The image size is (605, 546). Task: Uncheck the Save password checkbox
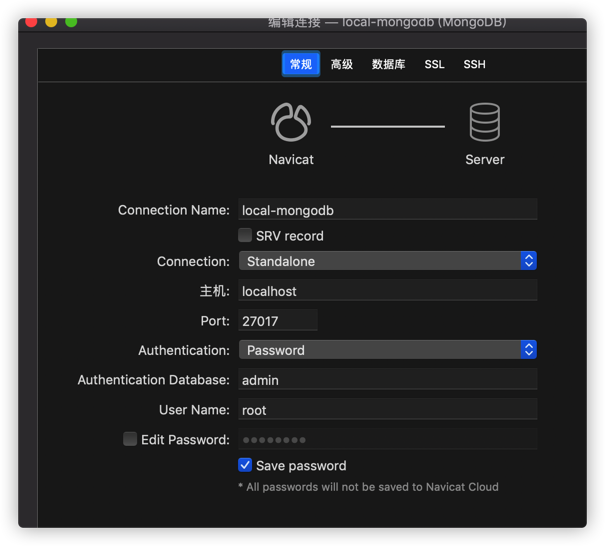coord(245,465)
